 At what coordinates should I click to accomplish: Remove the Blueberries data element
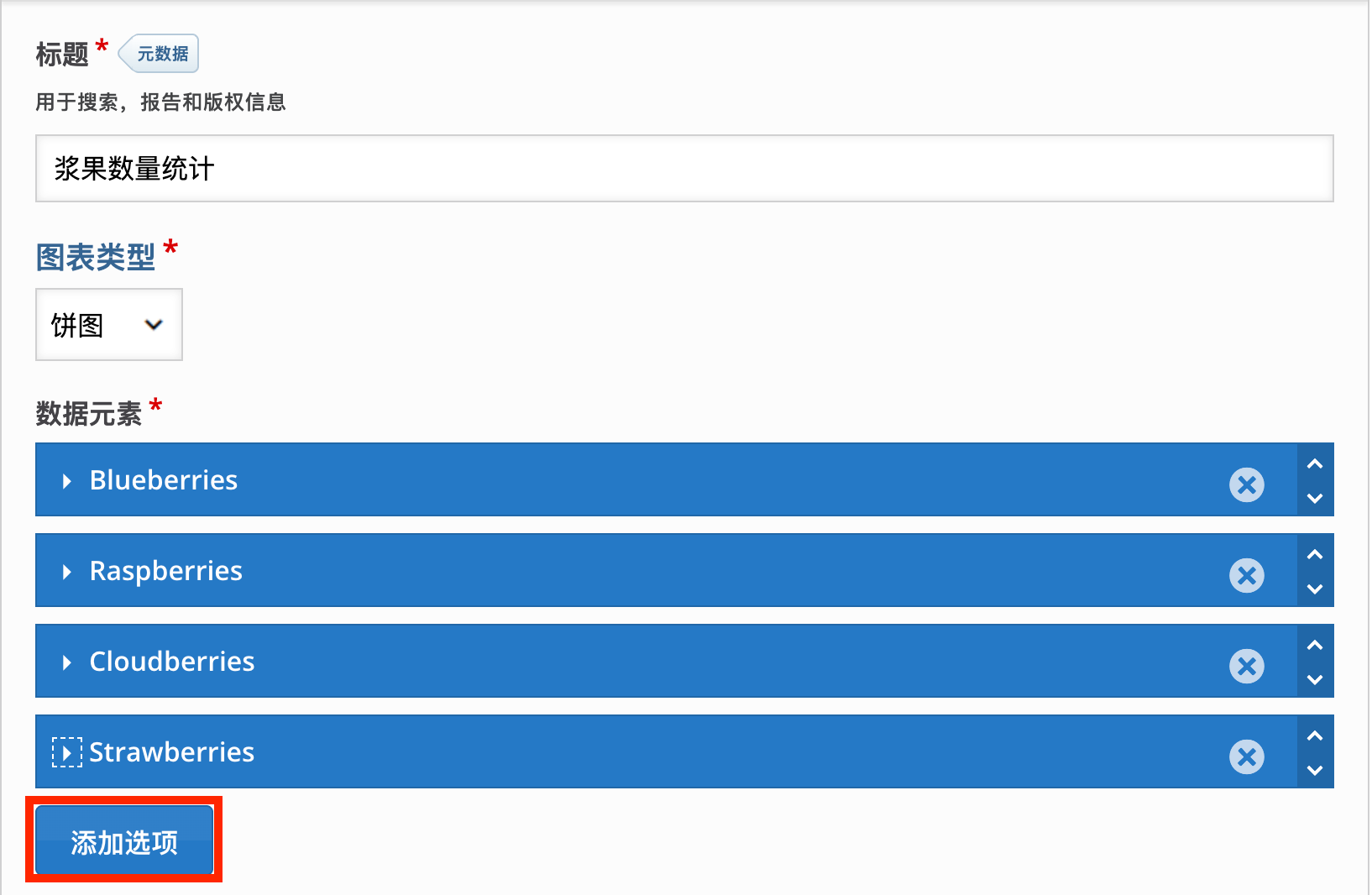pos(1247,484)
